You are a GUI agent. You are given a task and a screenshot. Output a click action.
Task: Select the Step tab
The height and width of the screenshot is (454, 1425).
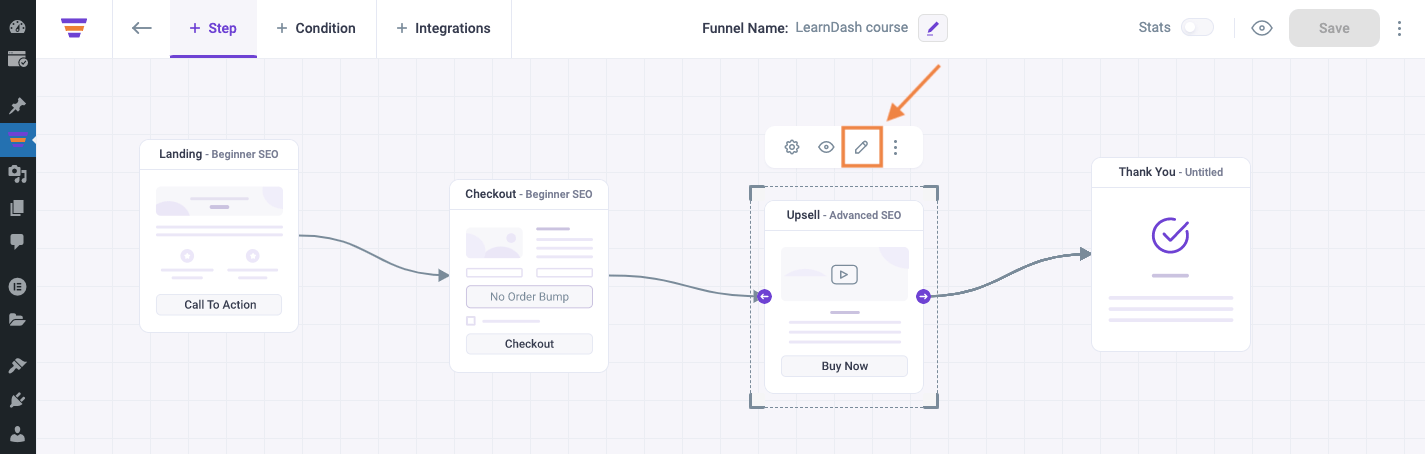[x=213, y=28]
